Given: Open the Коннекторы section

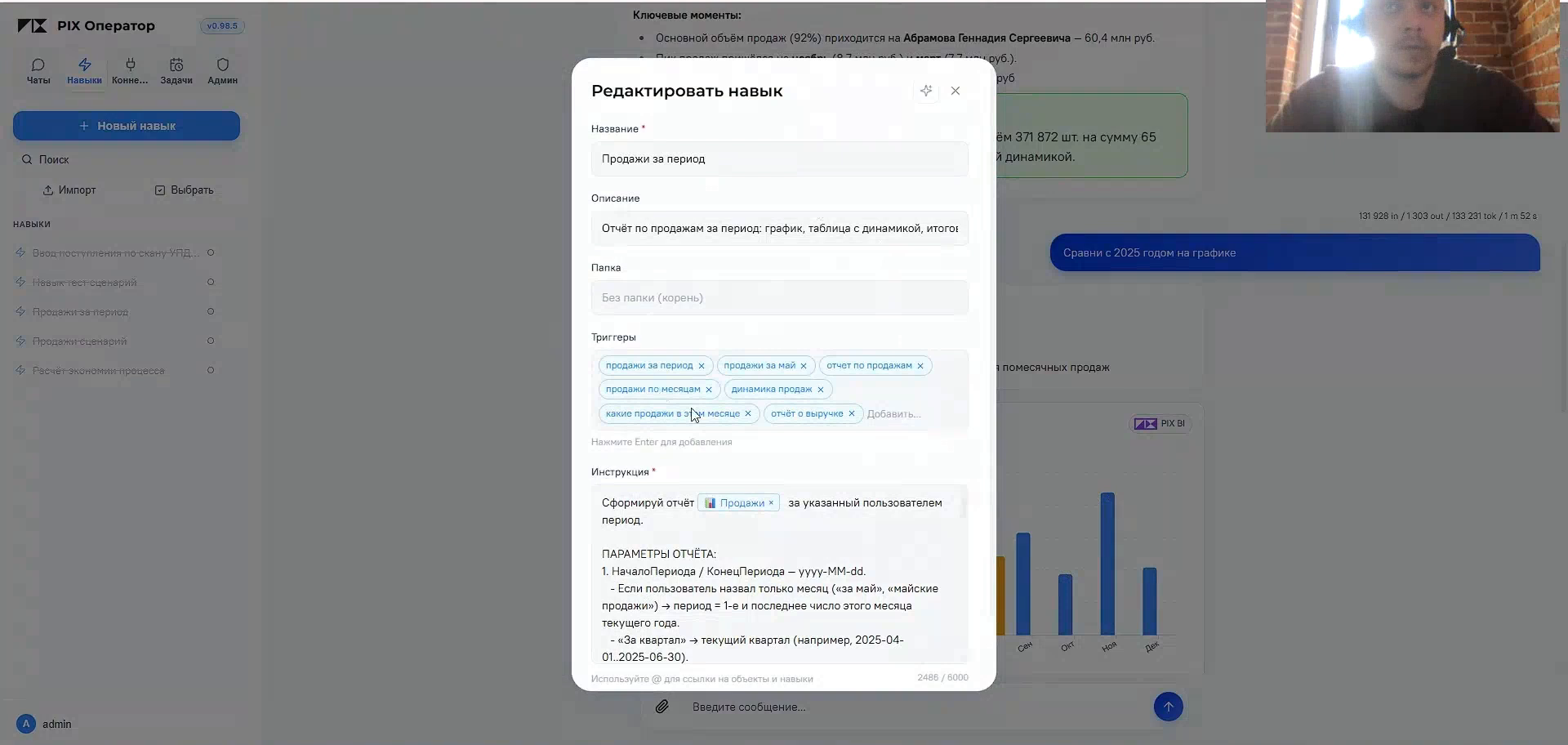Looking at the screenshot, I should click(x=130, y=71).
